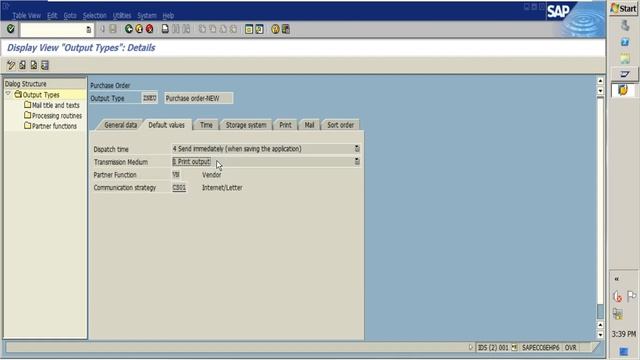Click the Customize local layout icon
The height and width of the screenshot is (360, 640).
tap(286, 29)
